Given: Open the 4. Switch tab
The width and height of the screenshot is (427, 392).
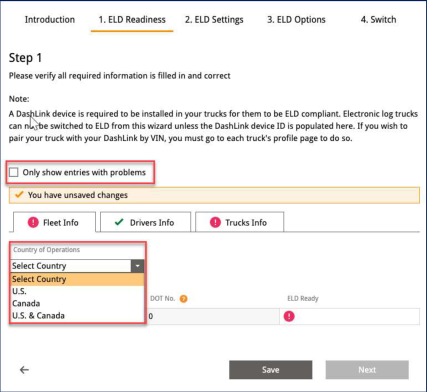Looking at the screenshot, I should pos(378,20).
